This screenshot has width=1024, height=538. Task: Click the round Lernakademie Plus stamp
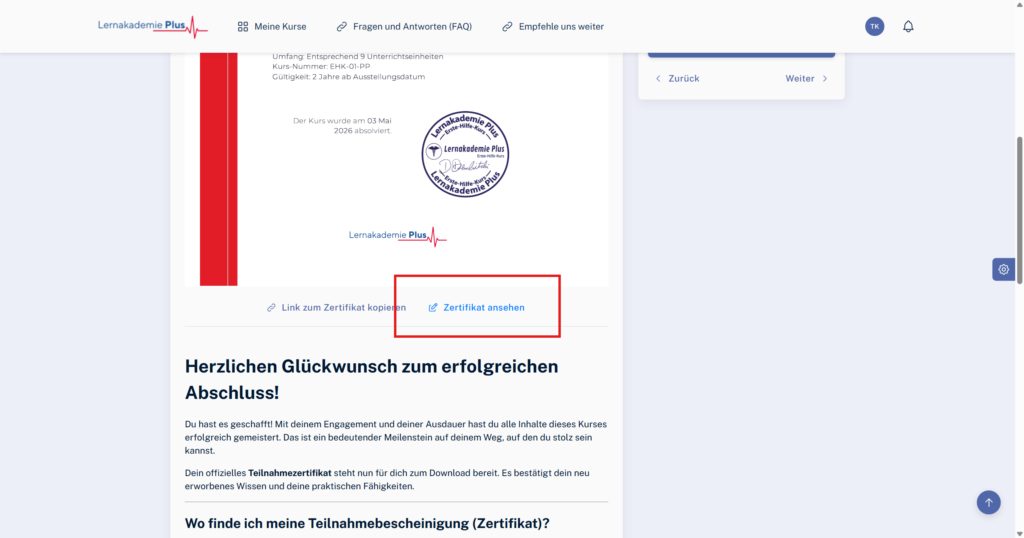coord(465,154)
